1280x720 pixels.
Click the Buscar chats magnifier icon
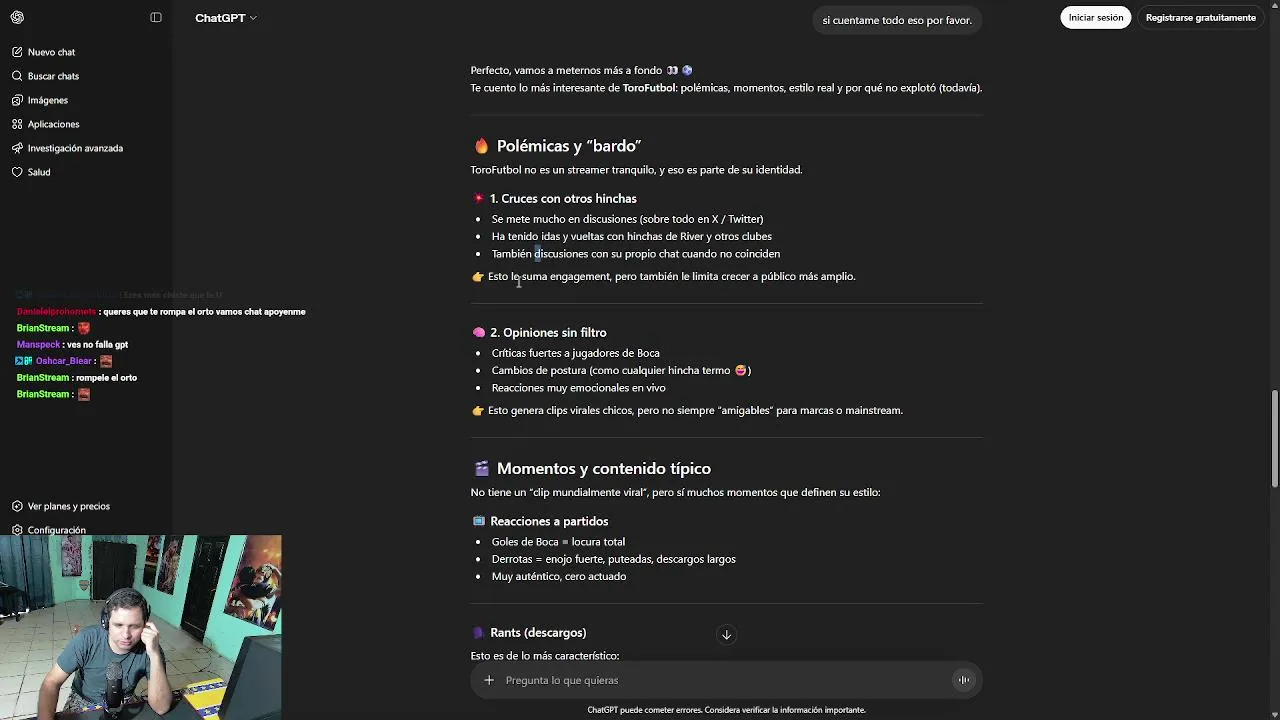click(17, 76)
